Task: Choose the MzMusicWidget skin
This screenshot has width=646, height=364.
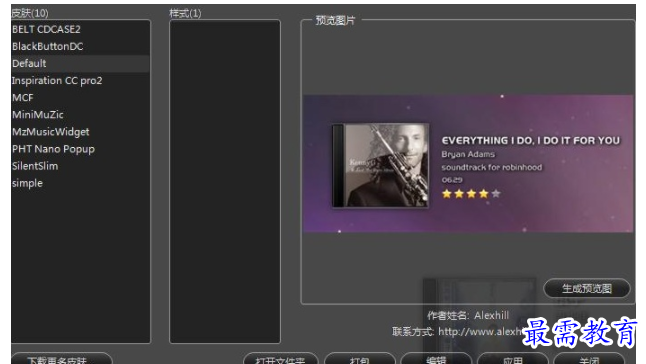Action: click(80, 132)
